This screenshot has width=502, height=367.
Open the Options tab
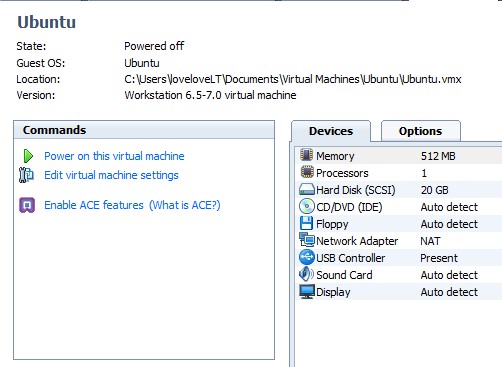coord(420,131)
